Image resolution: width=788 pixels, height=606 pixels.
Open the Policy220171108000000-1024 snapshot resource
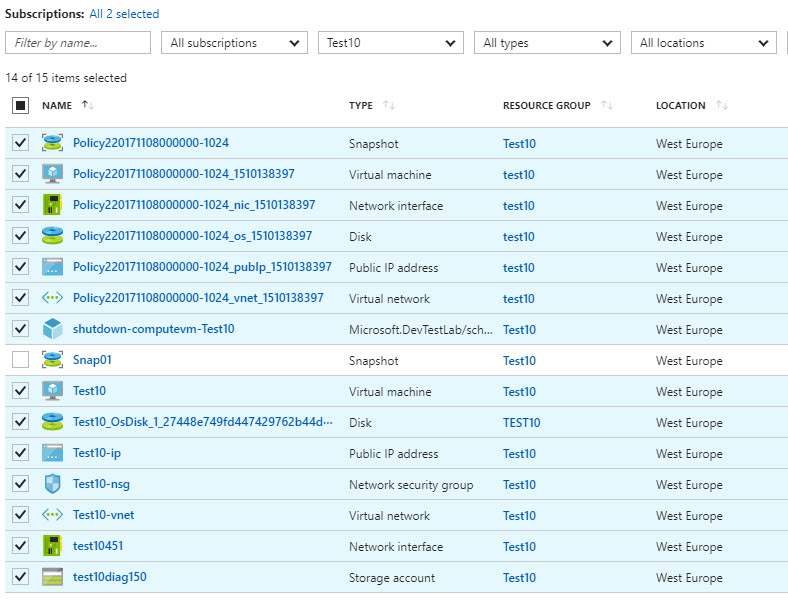pos(151,143)
